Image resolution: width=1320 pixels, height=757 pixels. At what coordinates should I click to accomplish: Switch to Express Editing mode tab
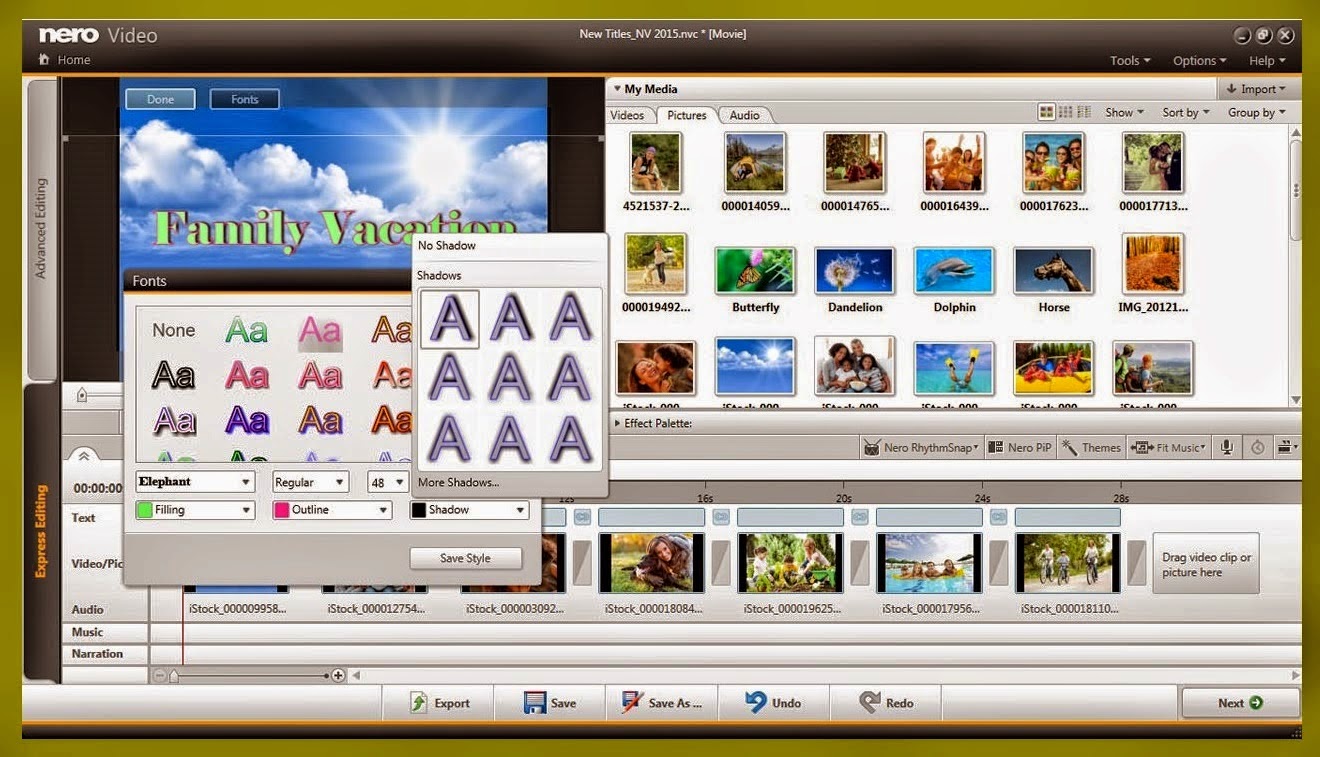[x=41, y=530]
